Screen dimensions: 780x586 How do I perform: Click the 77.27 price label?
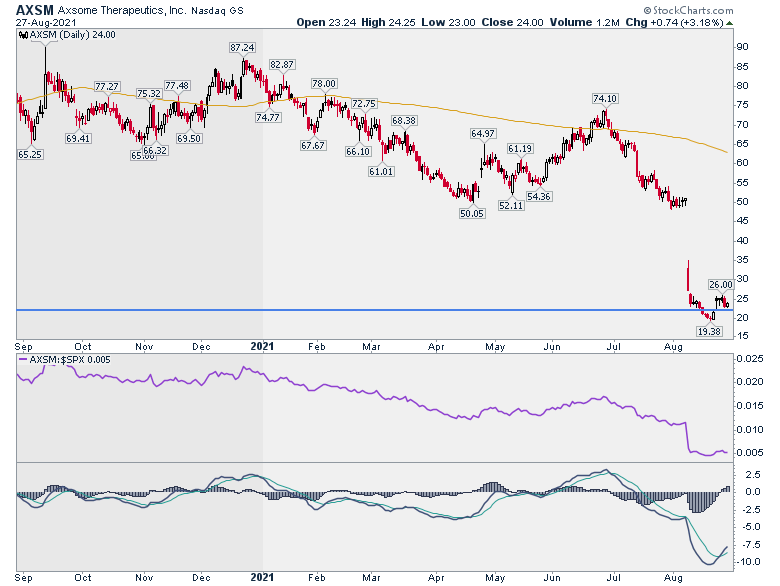107,87
